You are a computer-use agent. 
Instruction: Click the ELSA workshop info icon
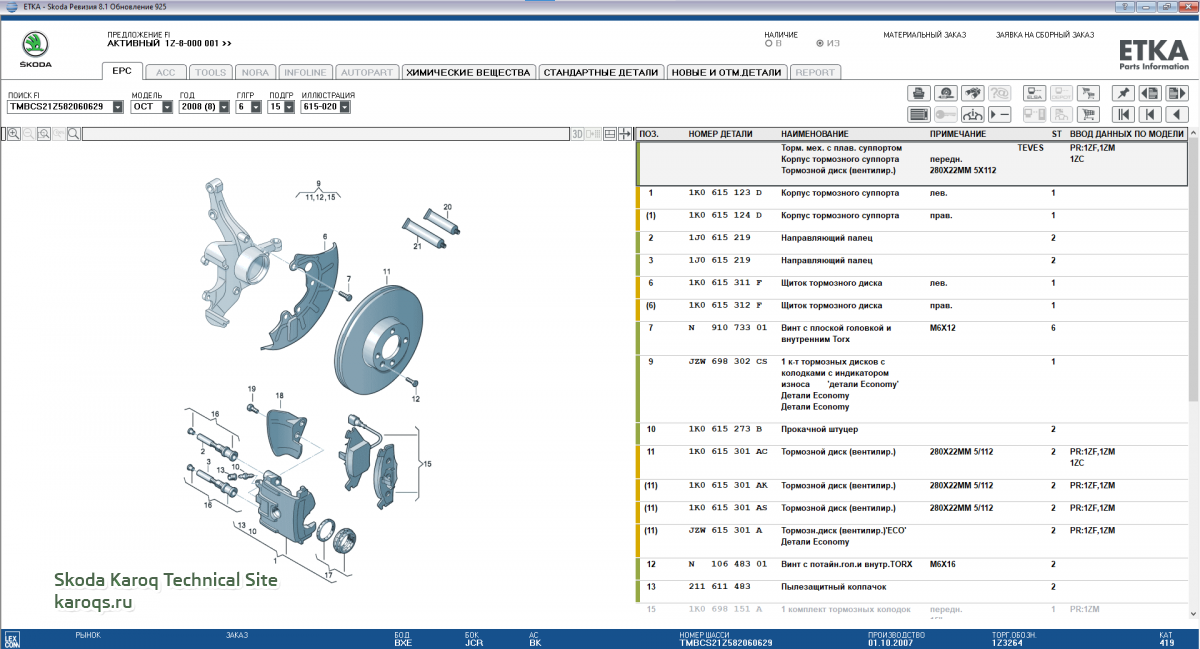[1035, 93]
